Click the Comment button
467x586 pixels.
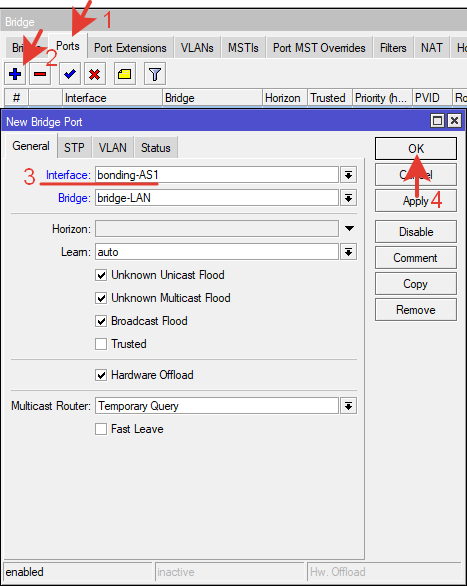click(x=416, y=258)
